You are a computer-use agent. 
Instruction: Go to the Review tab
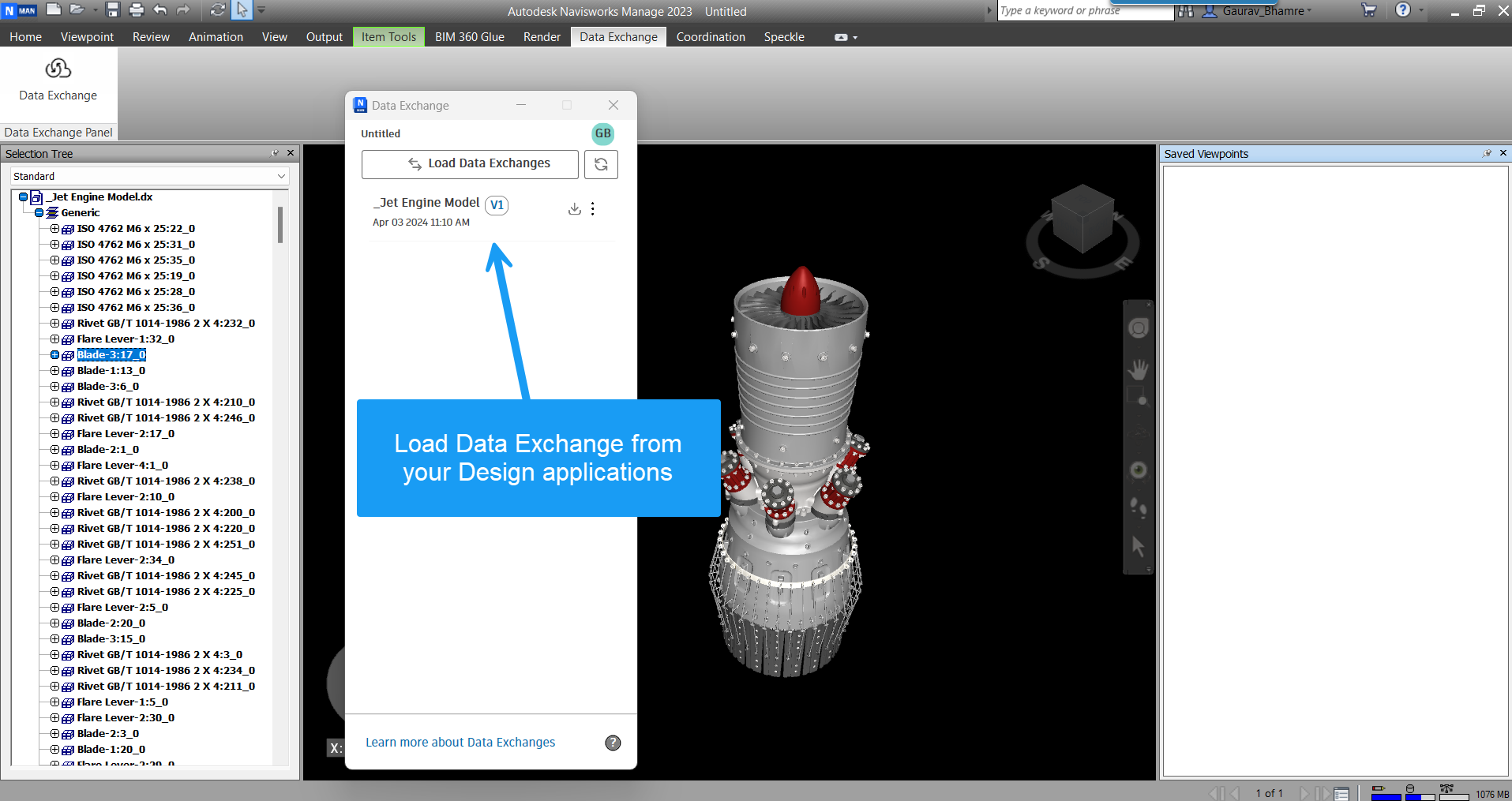tap(151, 37)
